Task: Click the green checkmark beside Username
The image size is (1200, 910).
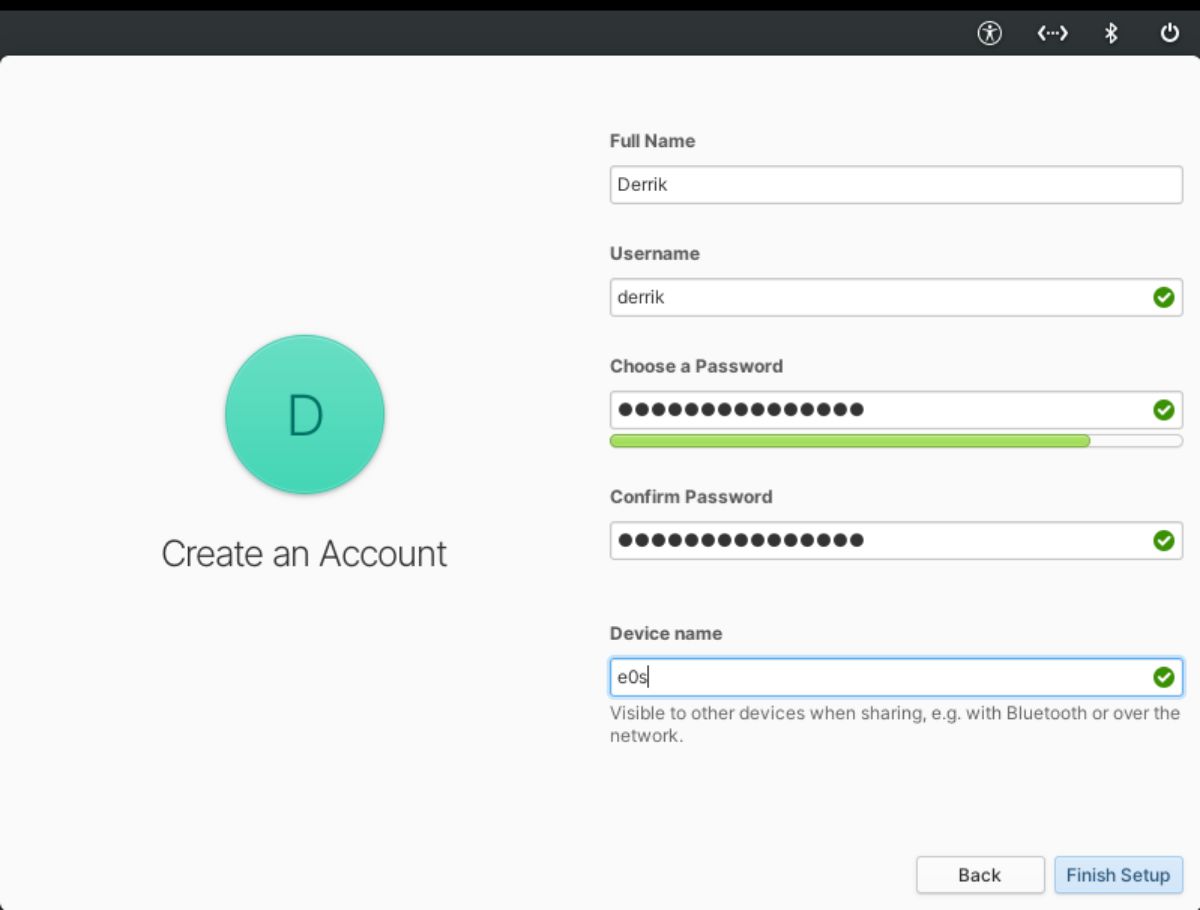Action: (1163, 297)
